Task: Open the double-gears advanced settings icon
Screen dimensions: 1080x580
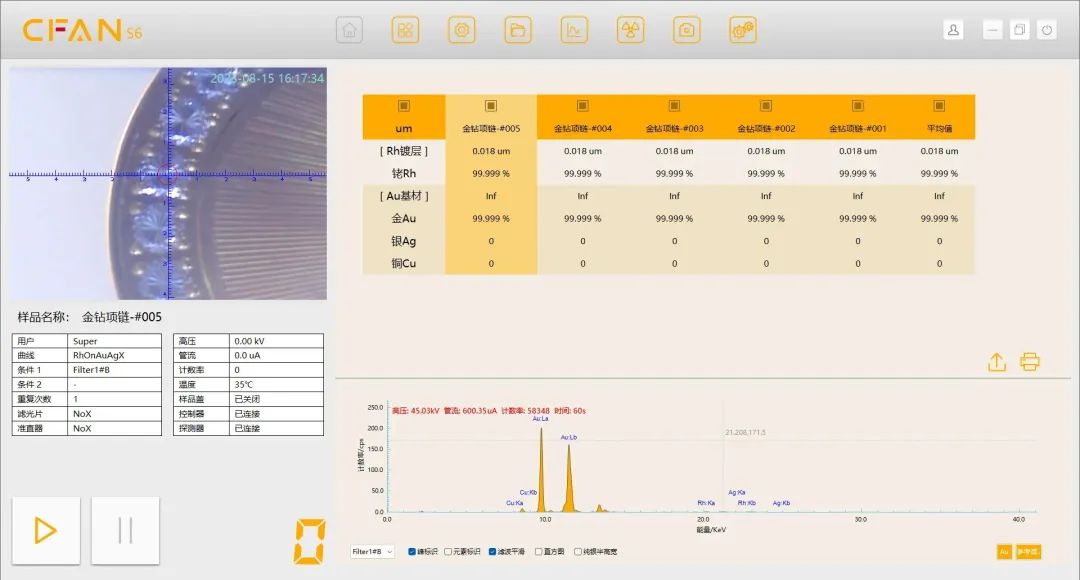Action: 742,30
